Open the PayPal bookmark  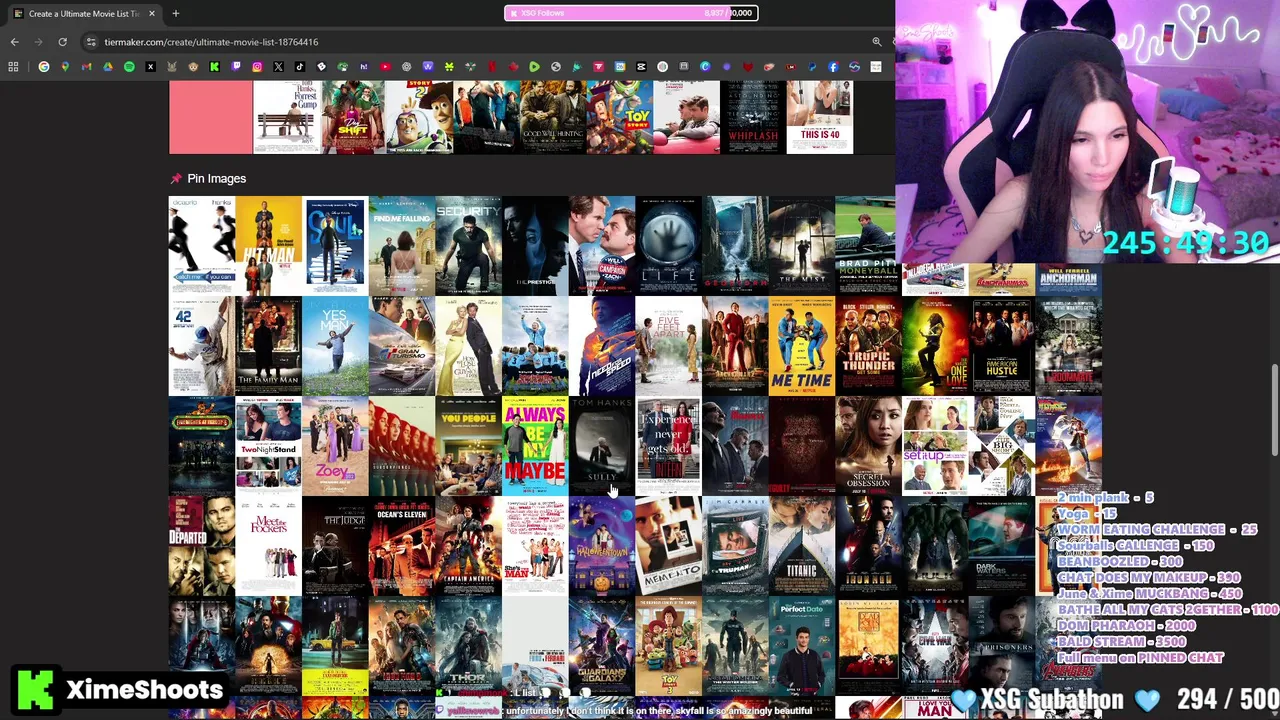[x=811, y=67]
